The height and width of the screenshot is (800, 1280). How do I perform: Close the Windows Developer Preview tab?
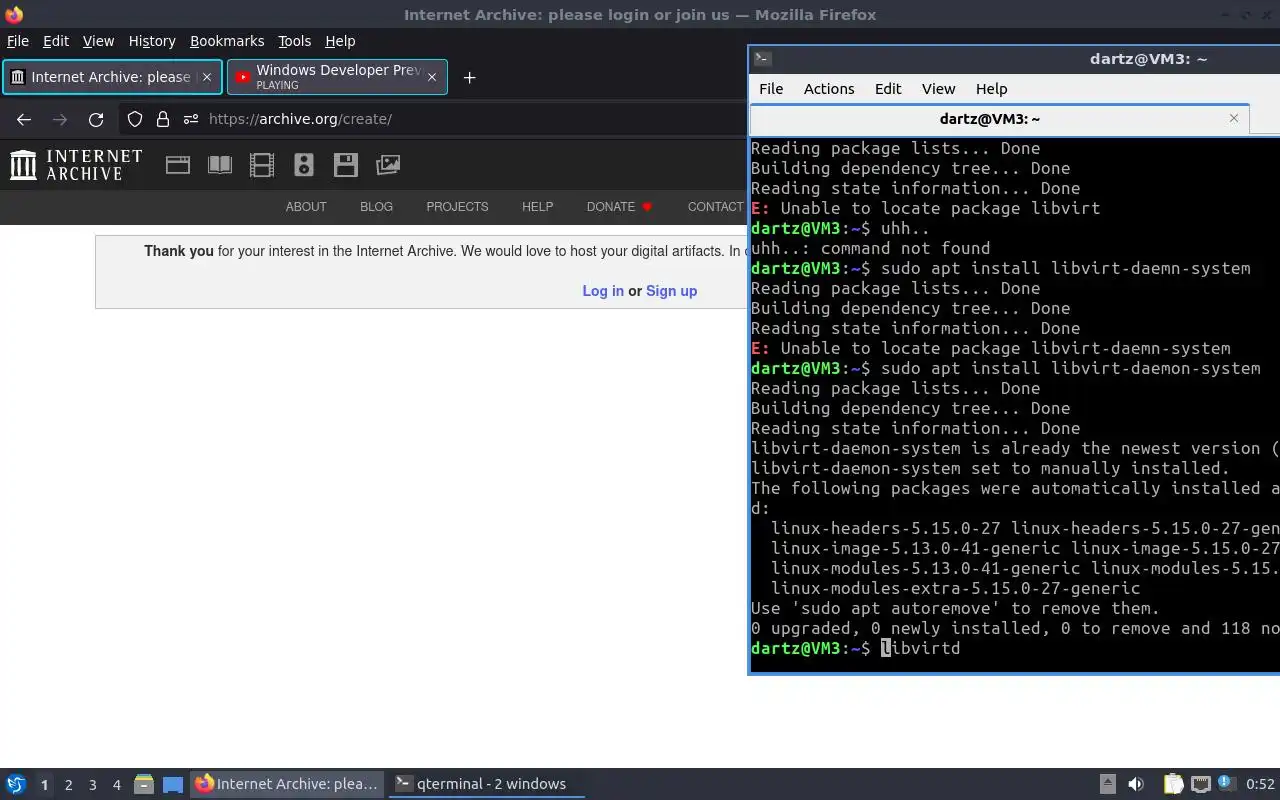pyautogui.click(x=432, y=77)
